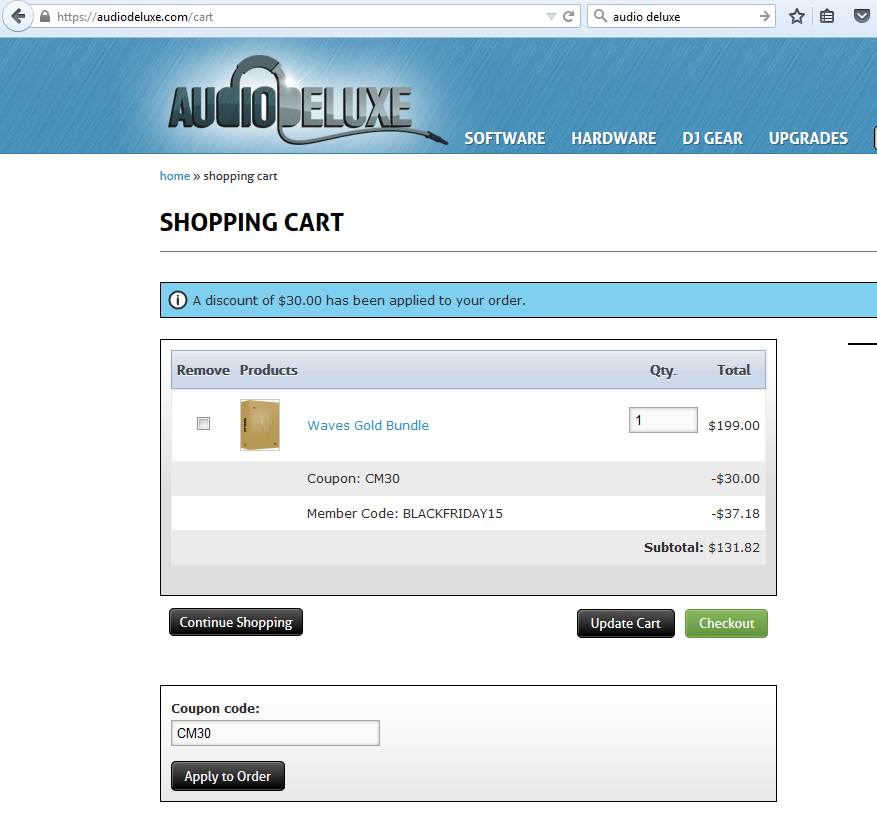The width and height of the screenshot is (877, 815).
Task: Click the browser address bar URL
Action: tap(134, 17)
